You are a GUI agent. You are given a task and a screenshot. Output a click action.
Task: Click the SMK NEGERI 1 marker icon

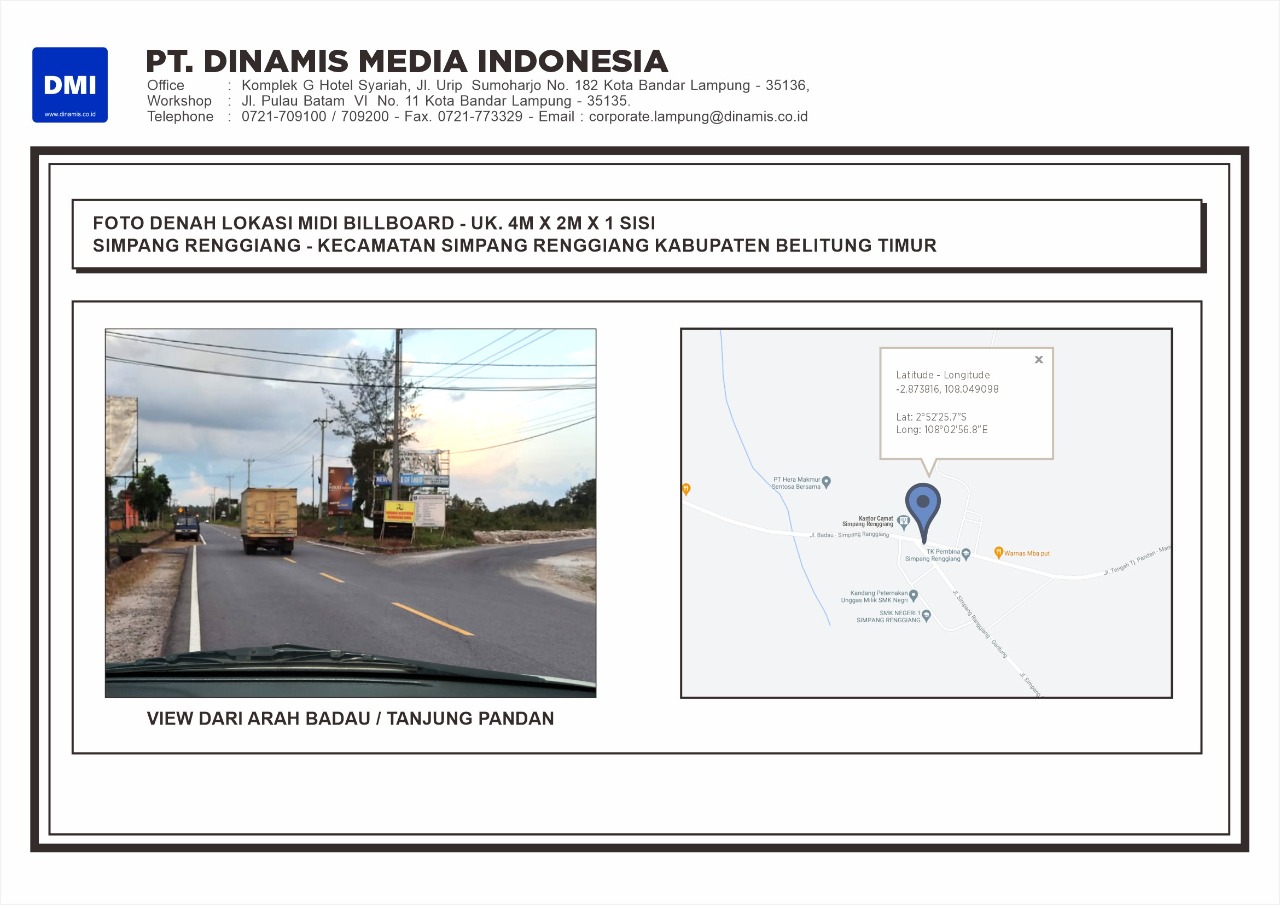tap(926, 616)
